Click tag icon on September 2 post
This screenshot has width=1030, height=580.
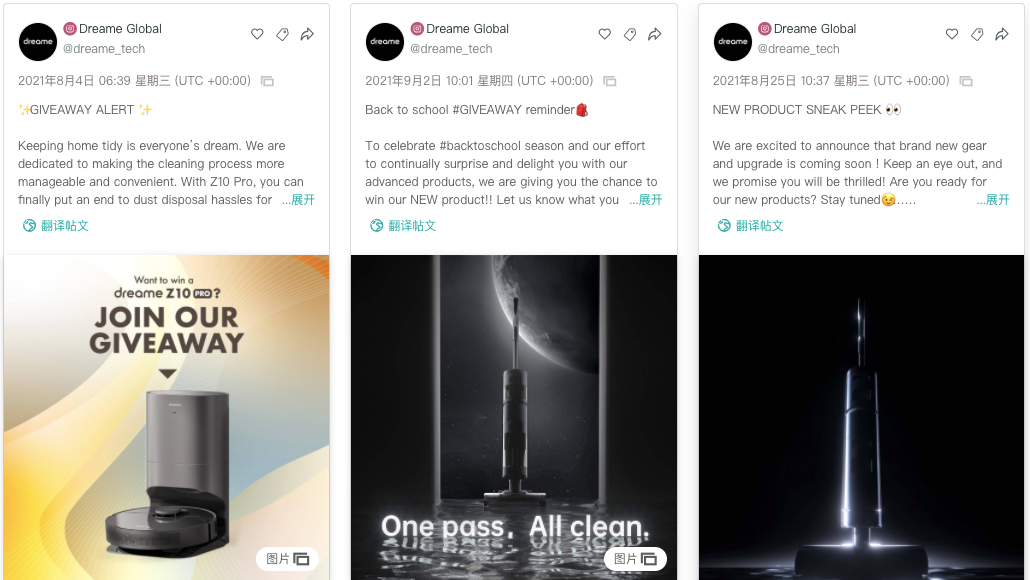[630, 34]
